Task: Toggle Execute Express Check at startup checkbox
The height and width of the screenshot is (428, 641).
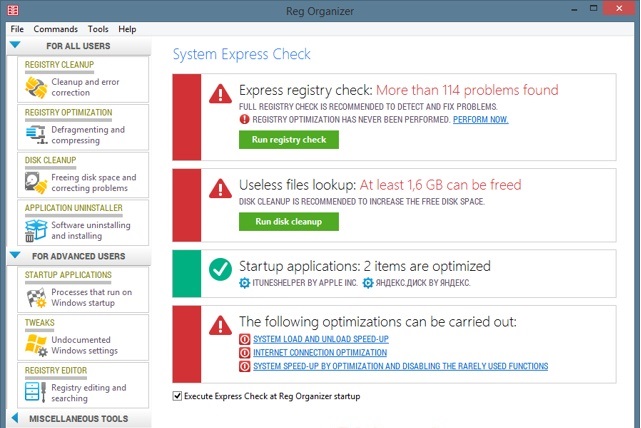Action: pos(177,396)
